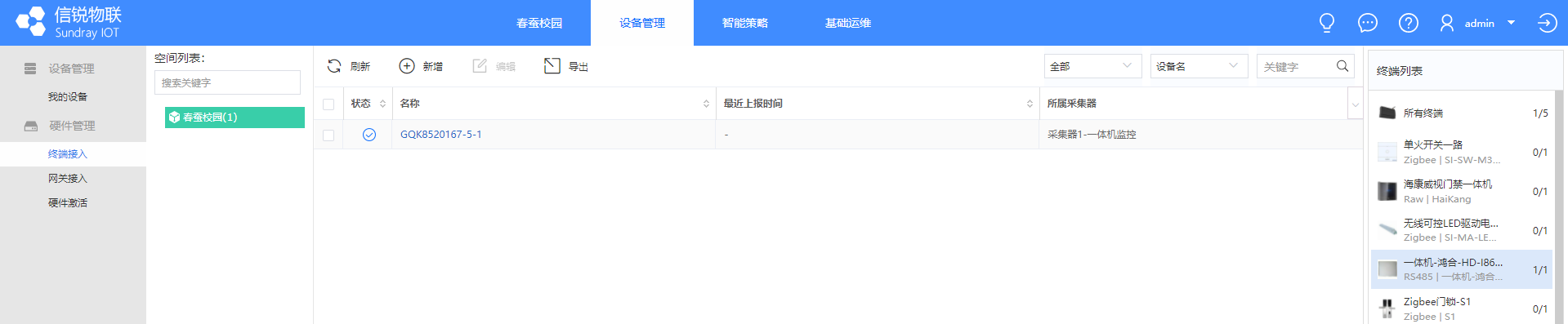
Task: Click the lightbulb tips icon
Action: coord(1327,23)
